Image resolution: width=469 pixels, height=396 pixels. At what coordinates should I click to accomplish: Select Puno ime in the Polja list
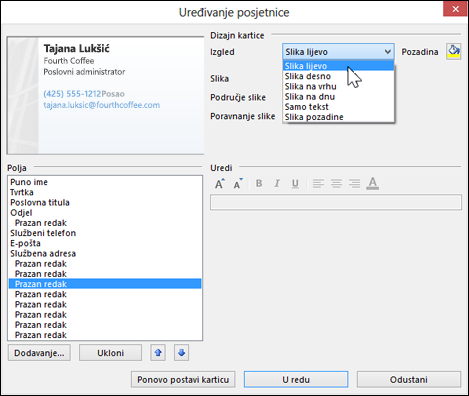pyautogui.click(x=105, y=182)
